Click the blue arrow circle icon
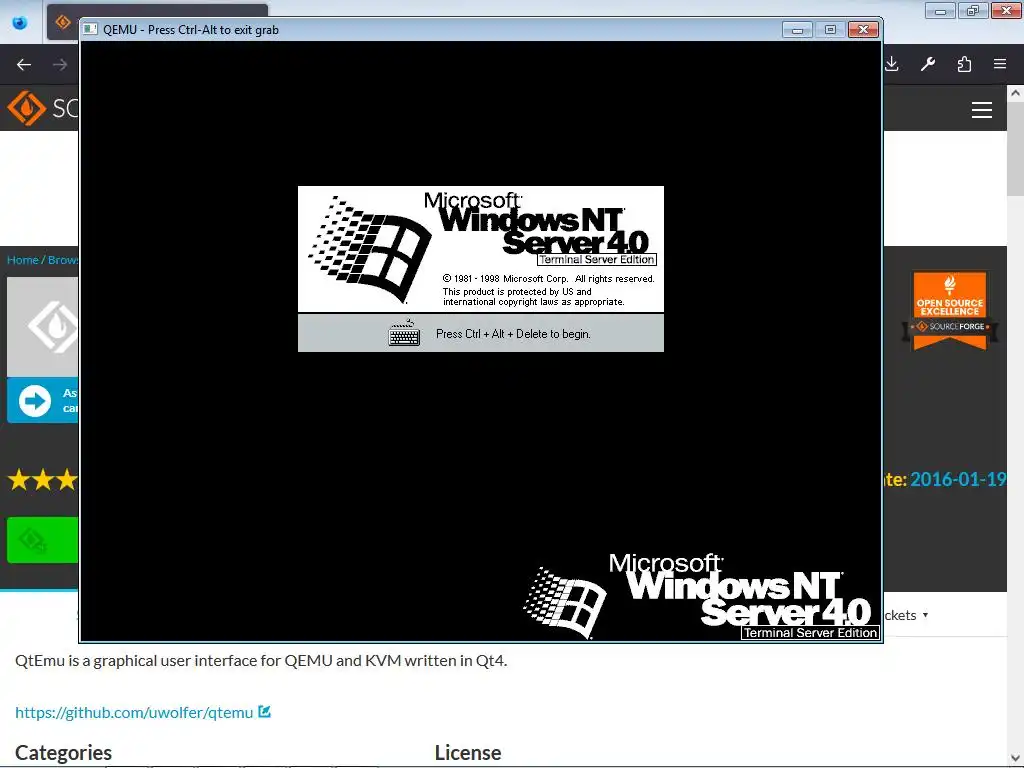Screen dimensions: 1024x768 (35, 400)
